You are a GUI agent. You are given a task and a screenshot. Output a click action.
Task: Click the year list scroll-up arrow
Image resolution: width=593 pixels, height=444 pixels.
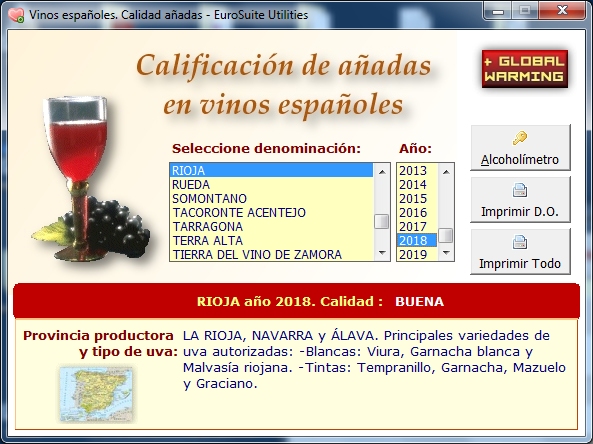[x=446, y=171]
